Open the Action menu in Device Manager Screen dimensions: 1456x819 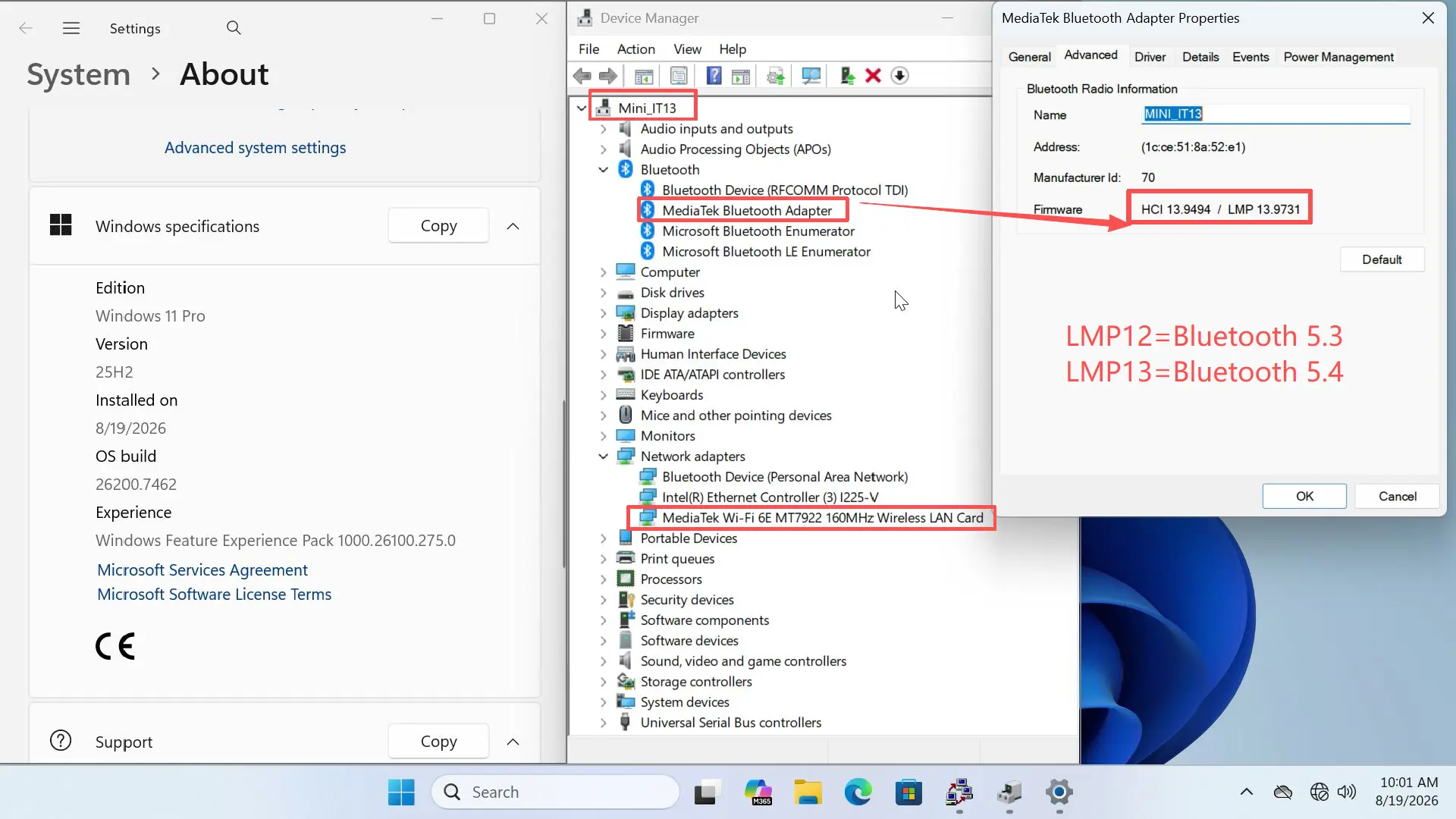coord(635,49)
